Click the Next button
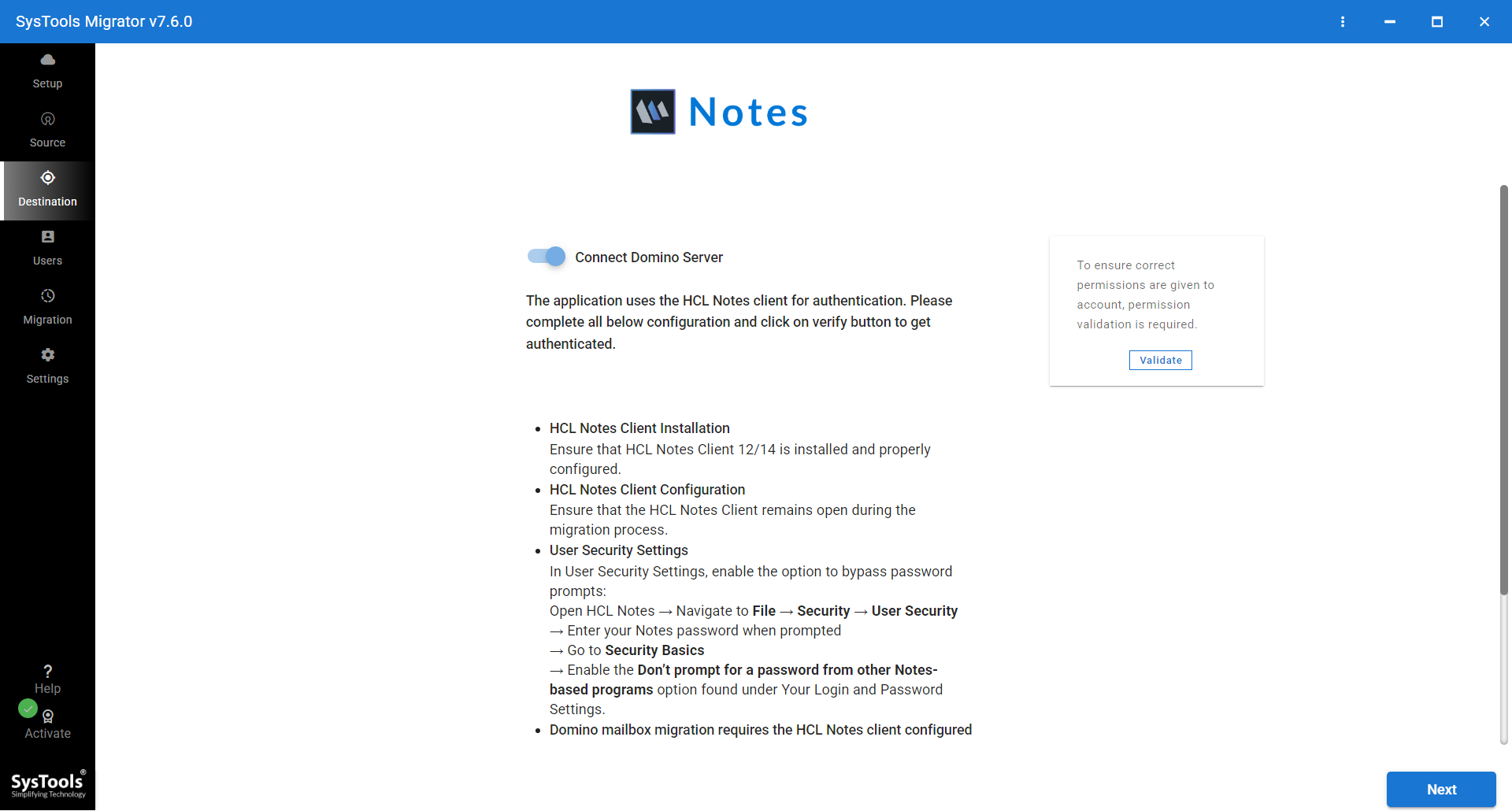Viewport: 1512px width, 811px height. (1441, 790)
